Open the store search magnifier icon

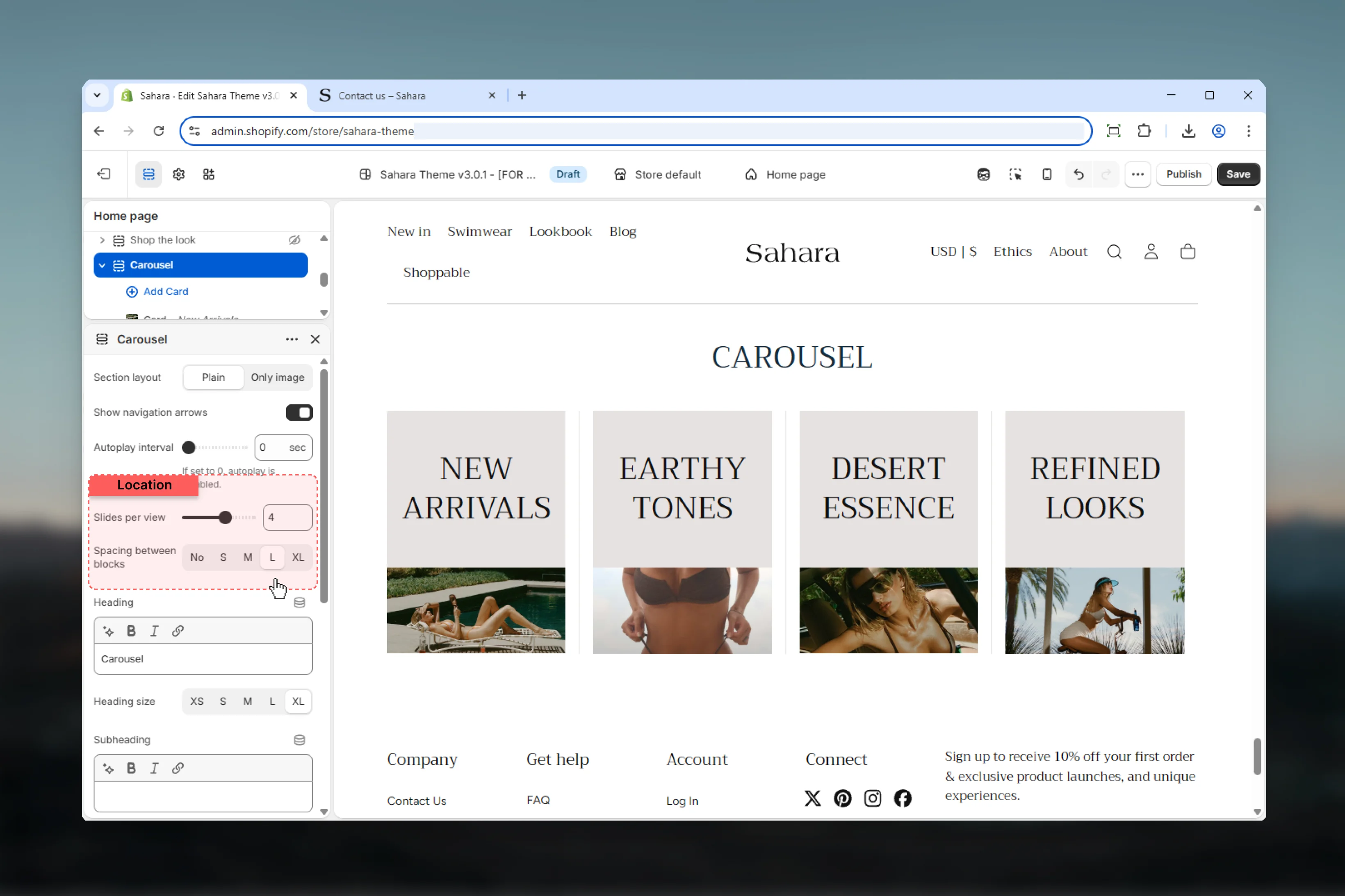click(x=1114, y=252)
